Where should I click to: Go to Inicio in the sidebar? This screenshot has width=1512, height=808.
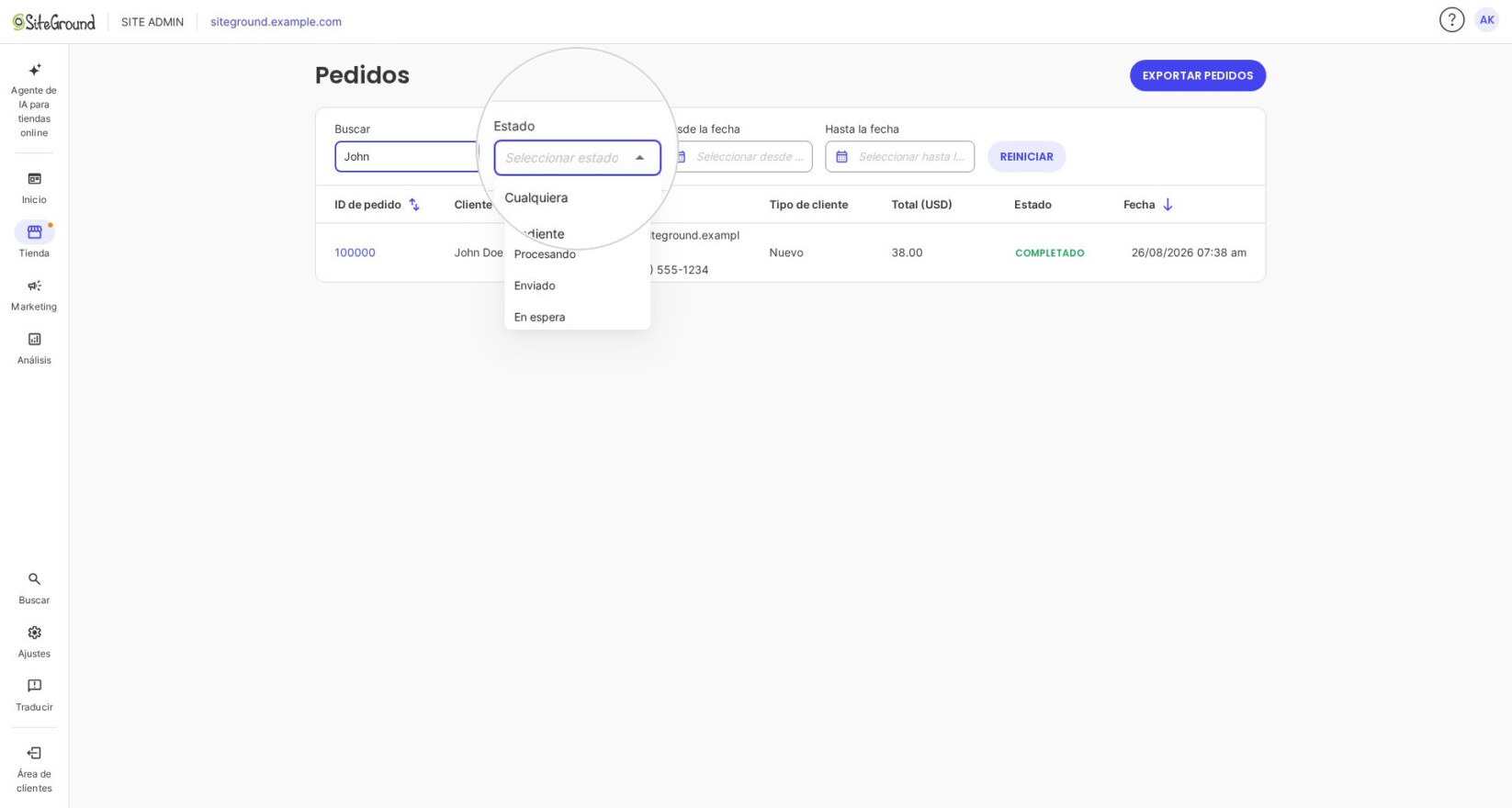[x=34, y=187]
